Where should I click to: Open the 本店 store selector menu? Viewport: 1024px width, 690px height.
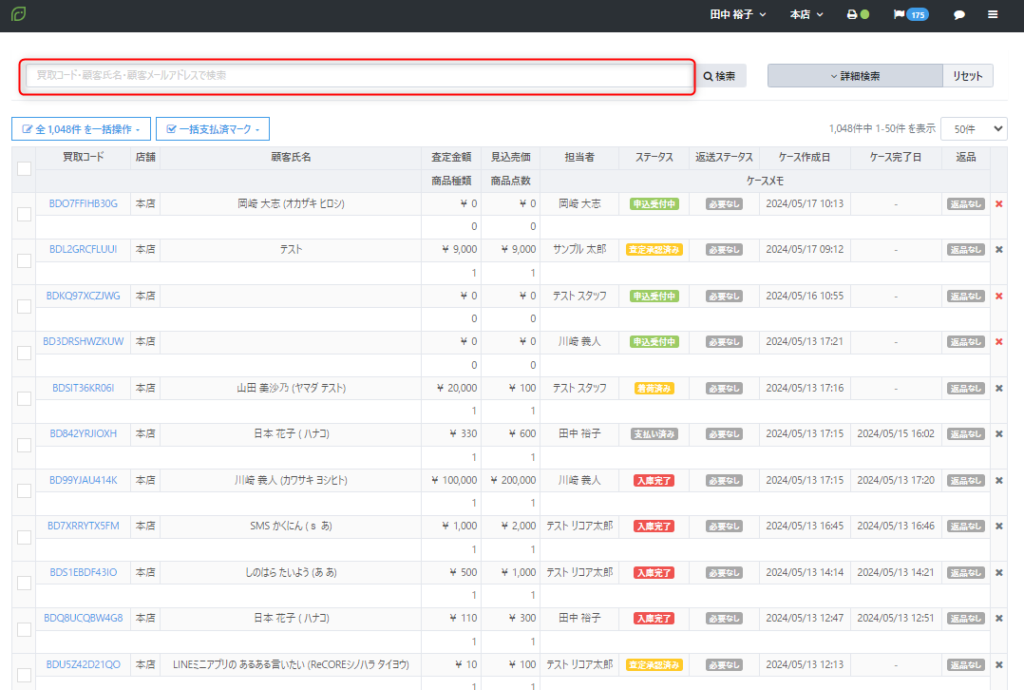point(806,15)
